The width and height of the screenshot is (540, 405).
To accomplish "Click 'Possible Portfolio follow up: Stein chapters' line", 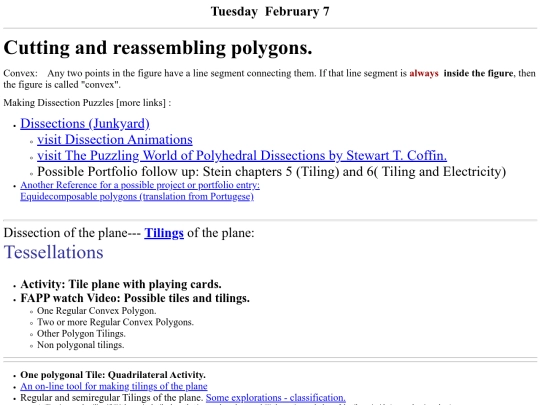I will click(x=272, y=172).
